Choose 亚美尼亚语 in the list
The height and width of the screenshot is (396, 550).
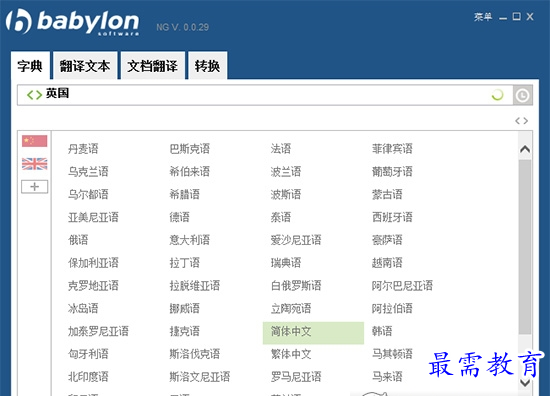(93, 217)
